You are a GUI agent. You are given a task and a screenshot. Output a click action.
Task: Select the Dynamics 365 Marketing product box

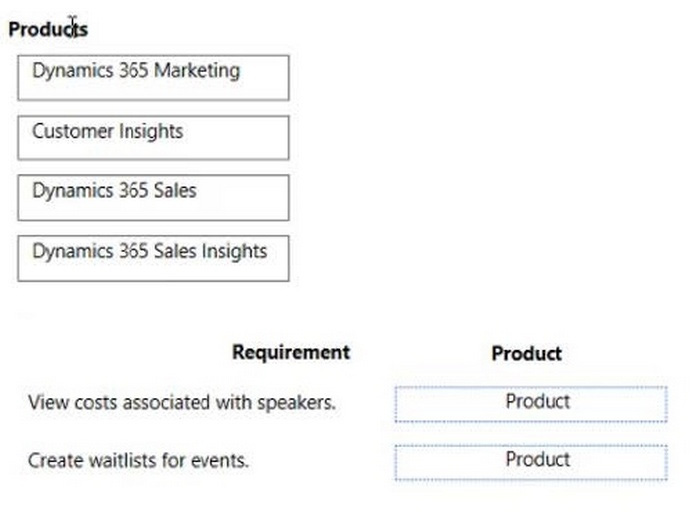[153, 77]
